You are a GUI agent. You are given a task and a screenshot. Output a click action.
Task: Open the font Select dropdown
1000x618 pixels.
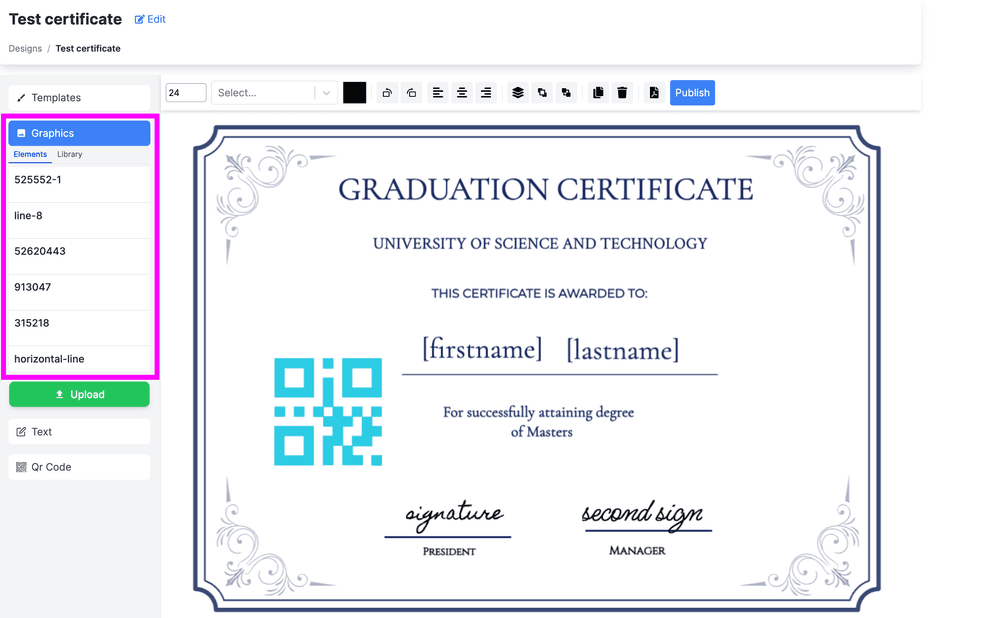[x=274, y=93]
